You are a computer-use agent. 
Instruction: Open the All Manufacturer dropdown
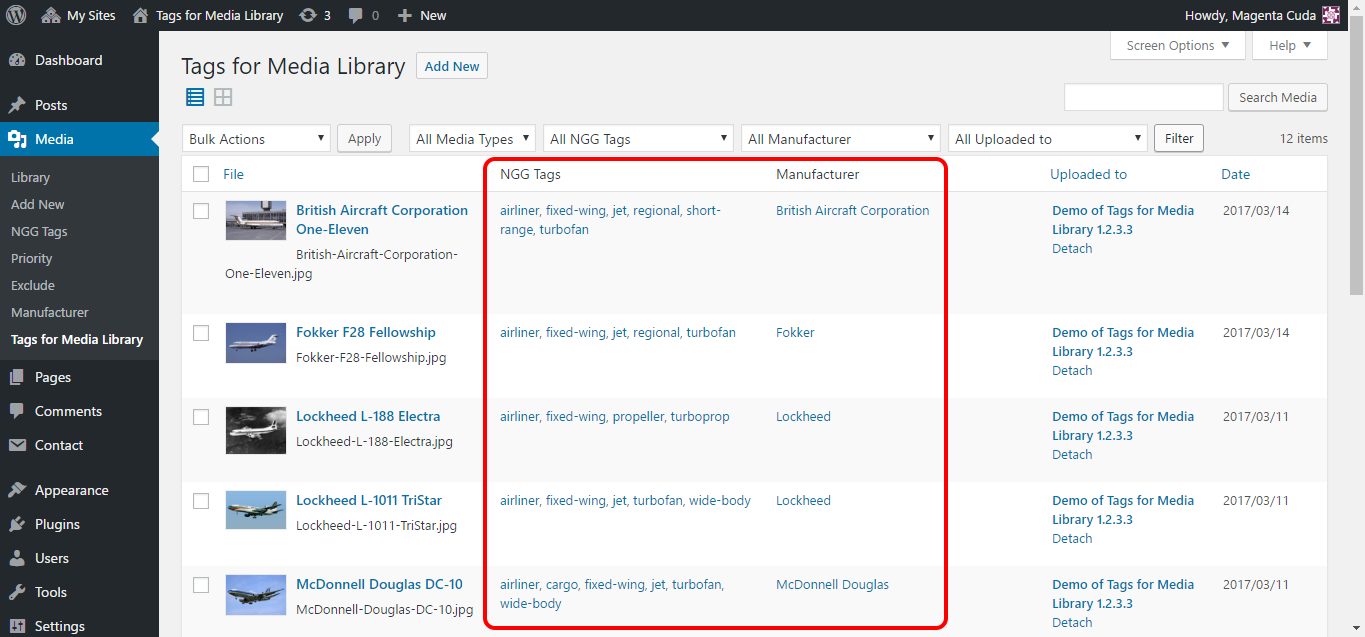[841, 139]
